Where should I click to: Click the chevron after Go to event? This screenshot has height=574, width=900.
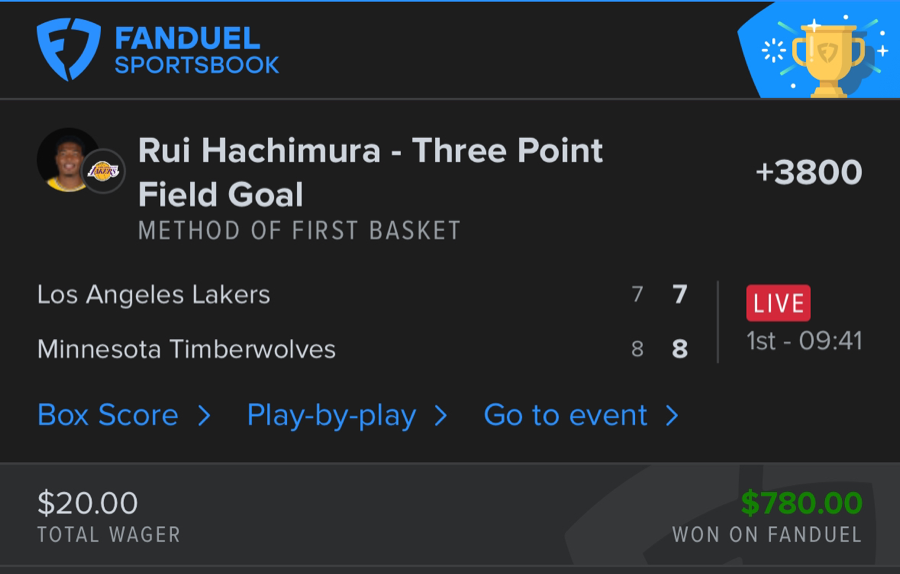[672, 415]
